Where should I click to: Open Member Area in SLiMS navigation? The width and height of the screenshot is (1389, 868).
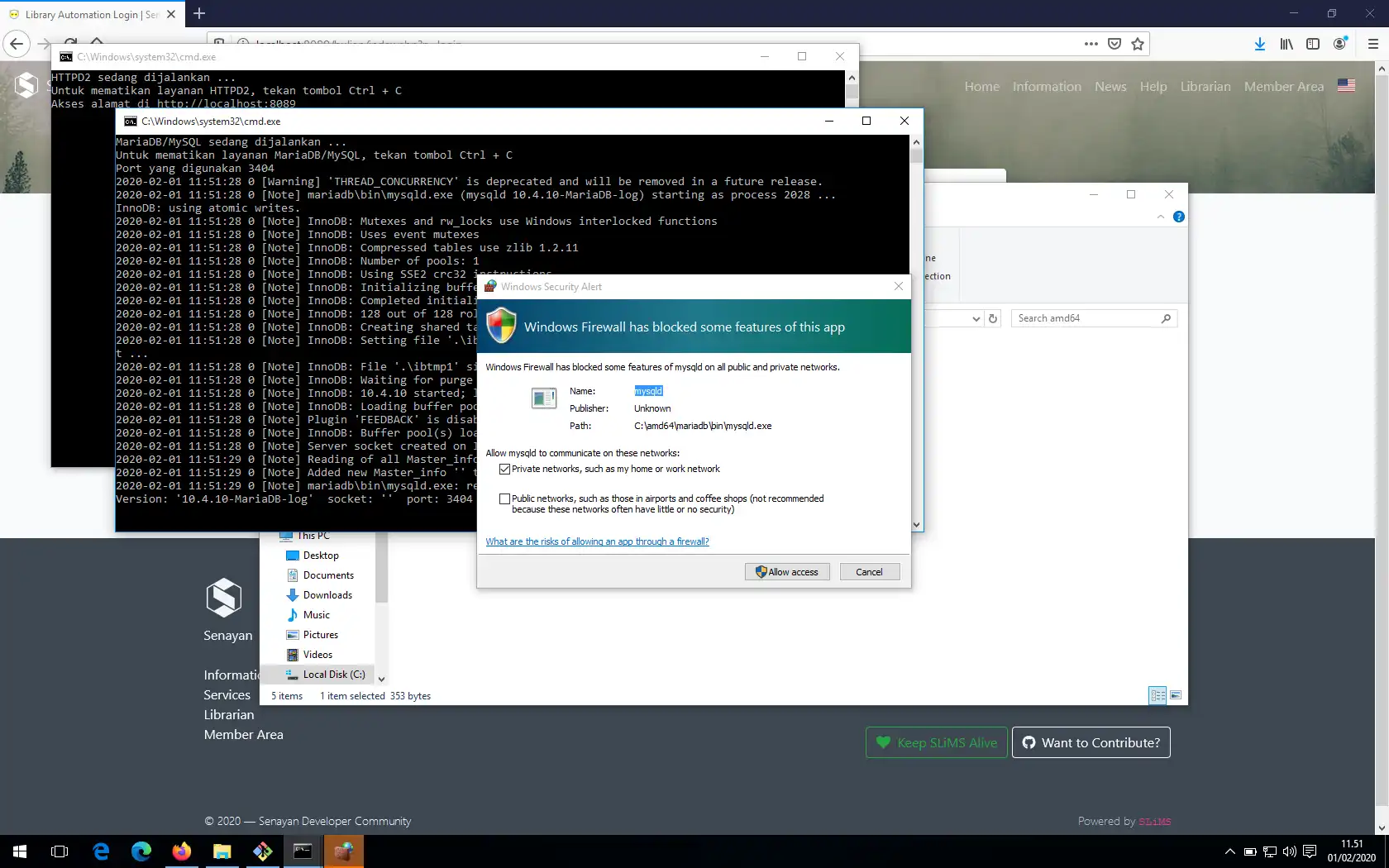point(1284,86)
